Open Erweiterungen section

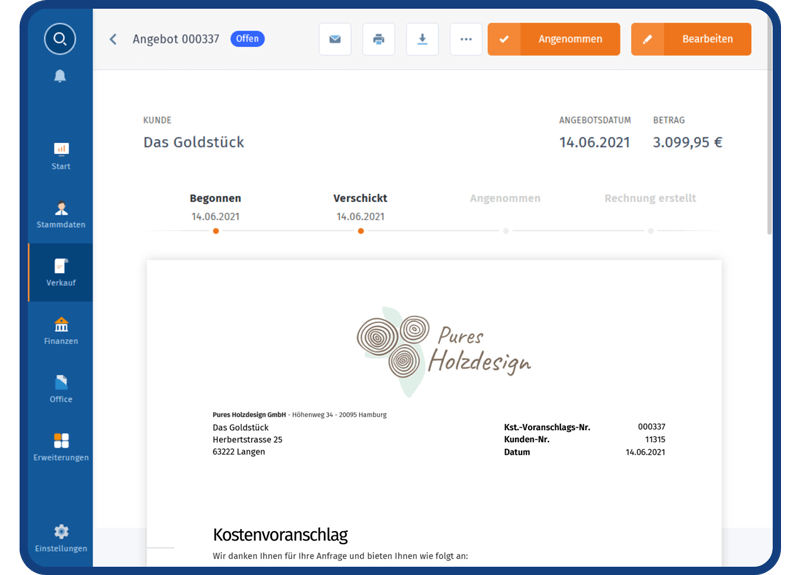[x=61, y=447]
